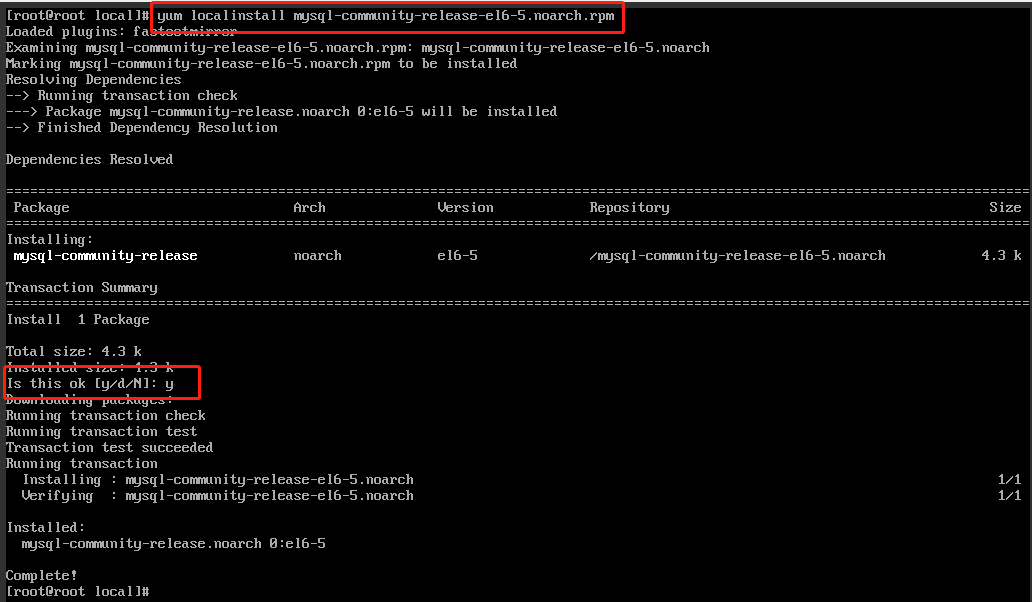Click the 'Complete!' message
This screenshot has width=1032, height=602.
(41, 576)
